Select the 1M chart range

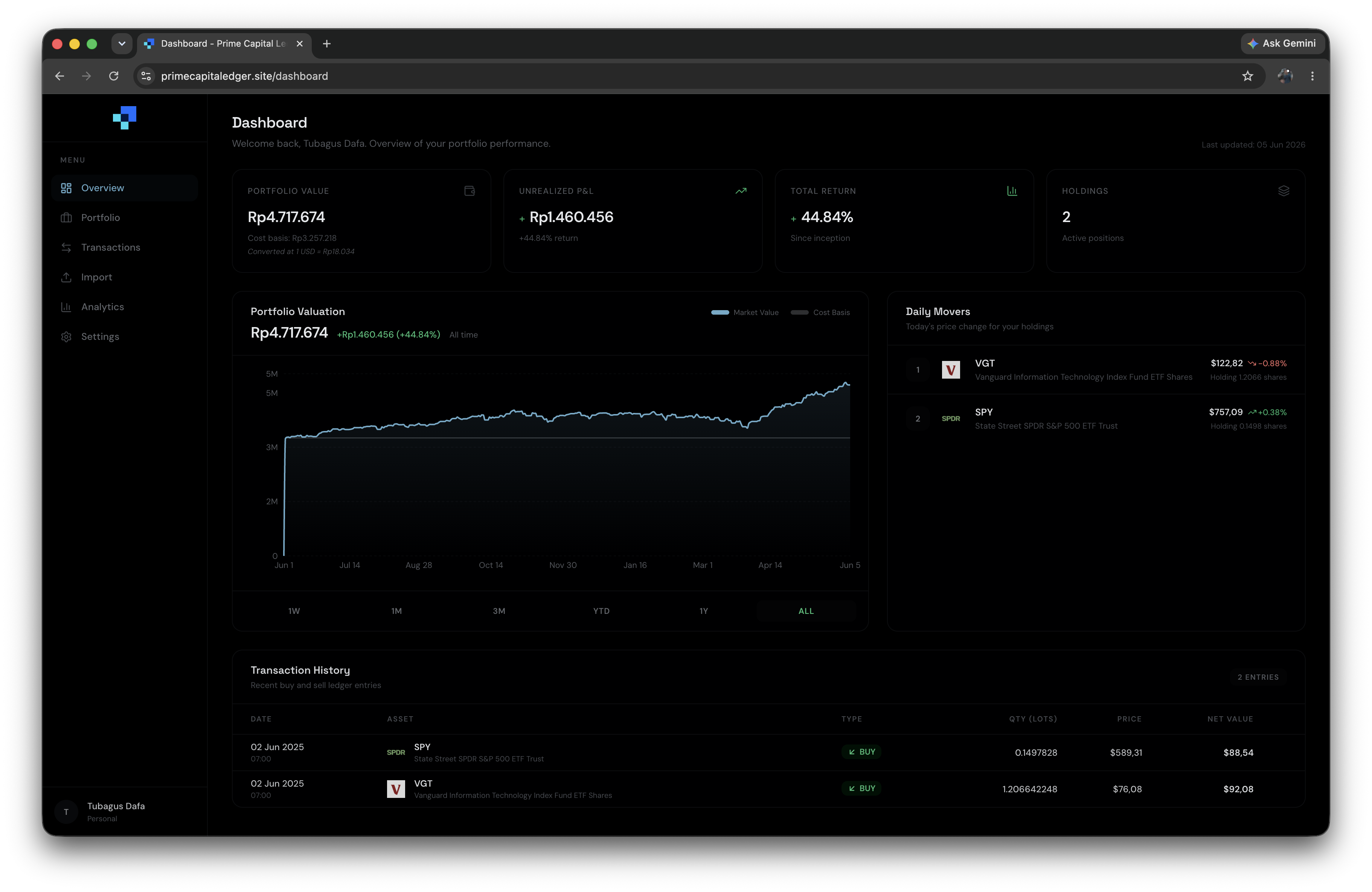[396, 611]
